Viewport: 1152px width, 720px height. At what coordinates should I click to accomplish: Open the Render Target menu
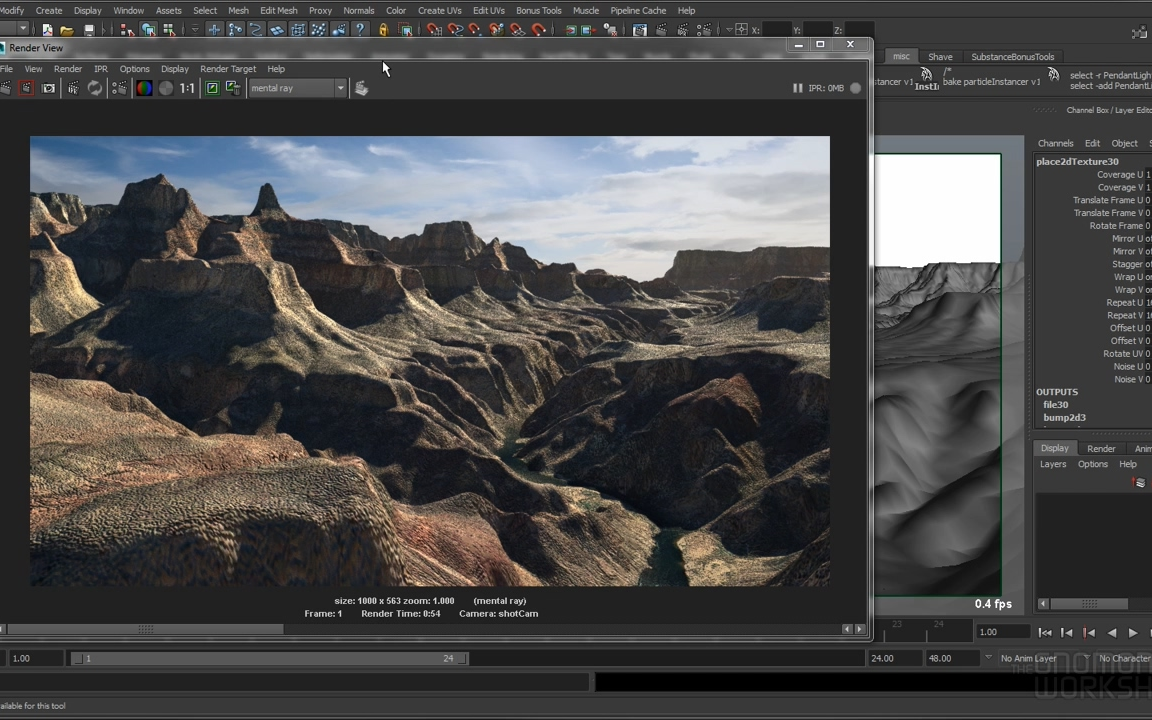[x=228, y=69]
